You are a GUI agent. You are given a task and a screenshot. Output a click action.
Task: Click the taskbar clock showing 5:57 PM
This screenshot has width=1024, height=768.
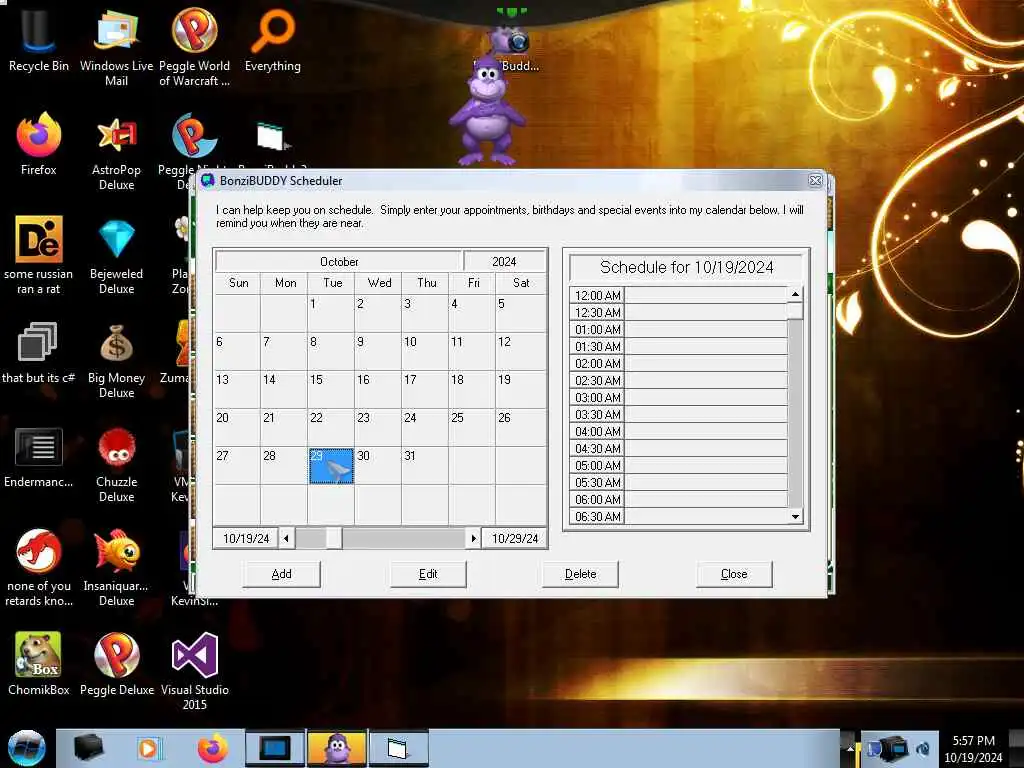[x=973, y=748]
